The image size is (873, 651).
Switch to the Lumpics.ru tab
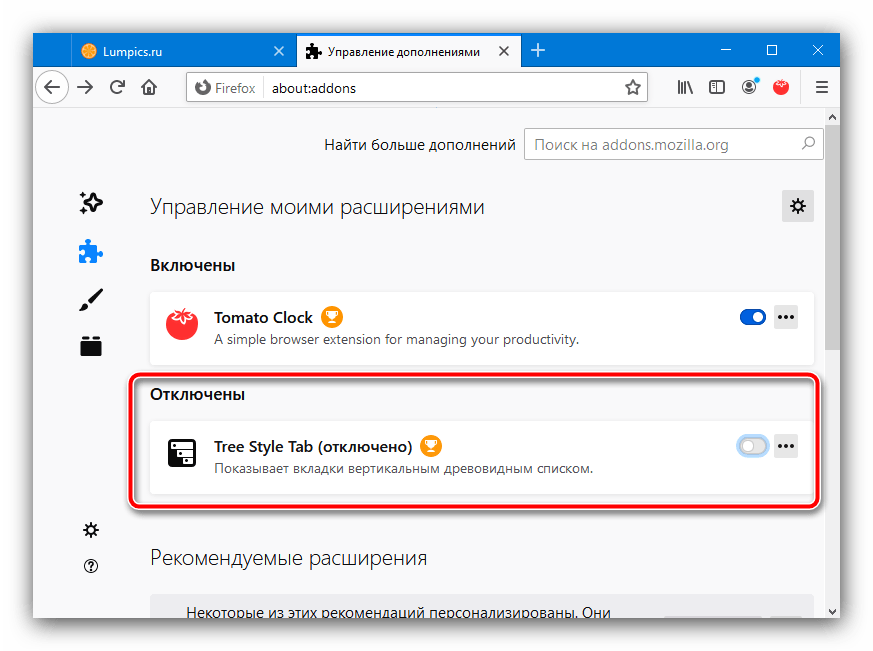pos(172,51)
